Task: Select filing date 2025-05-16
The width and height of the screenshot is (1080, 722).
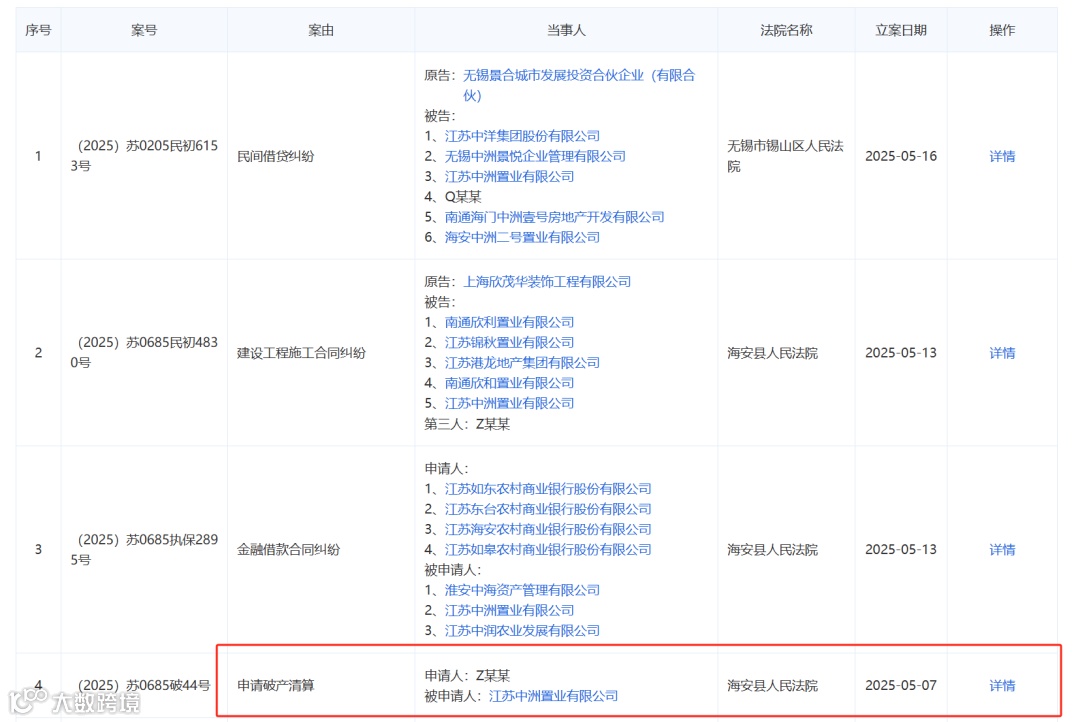Action: click(x=901, y=156)
